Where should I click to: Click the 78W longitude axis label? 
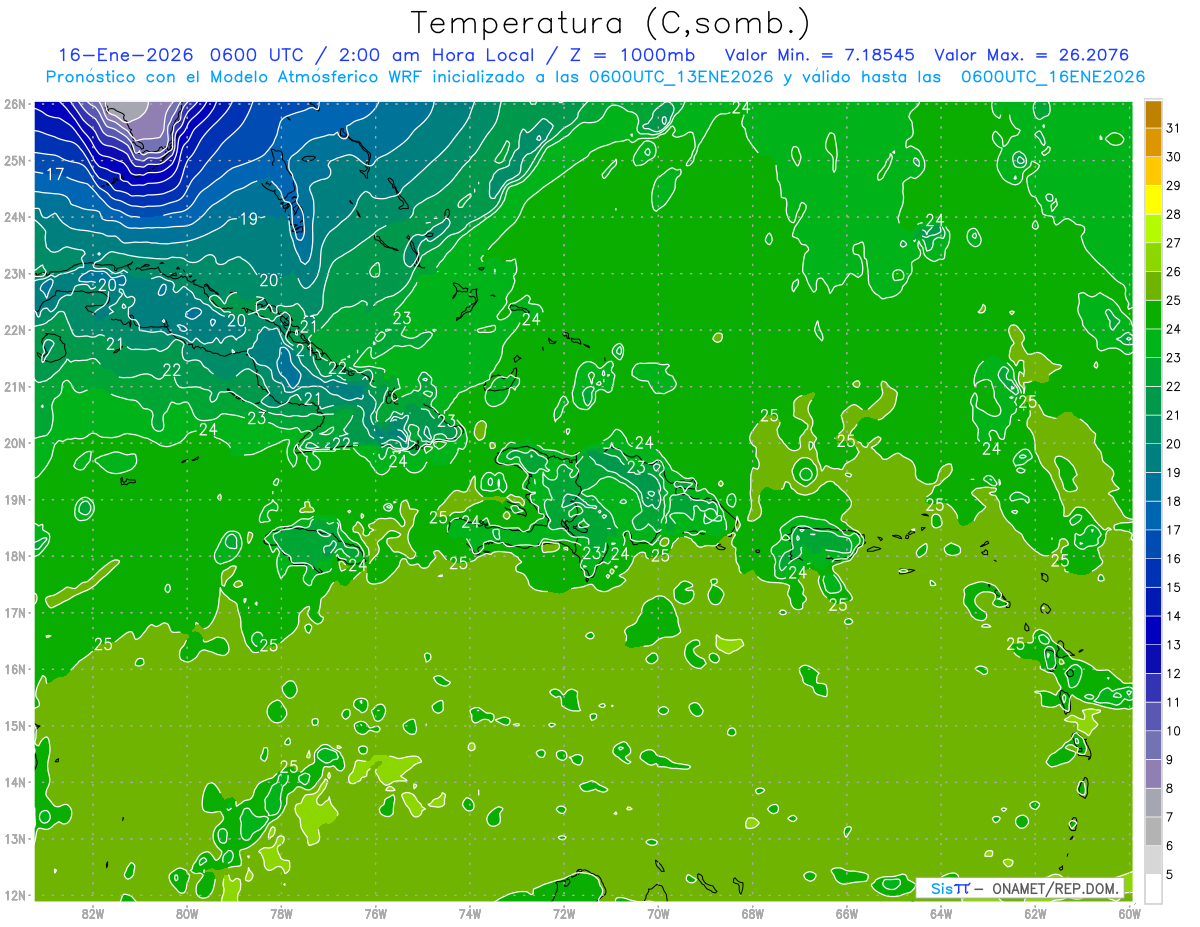(281, 914)
